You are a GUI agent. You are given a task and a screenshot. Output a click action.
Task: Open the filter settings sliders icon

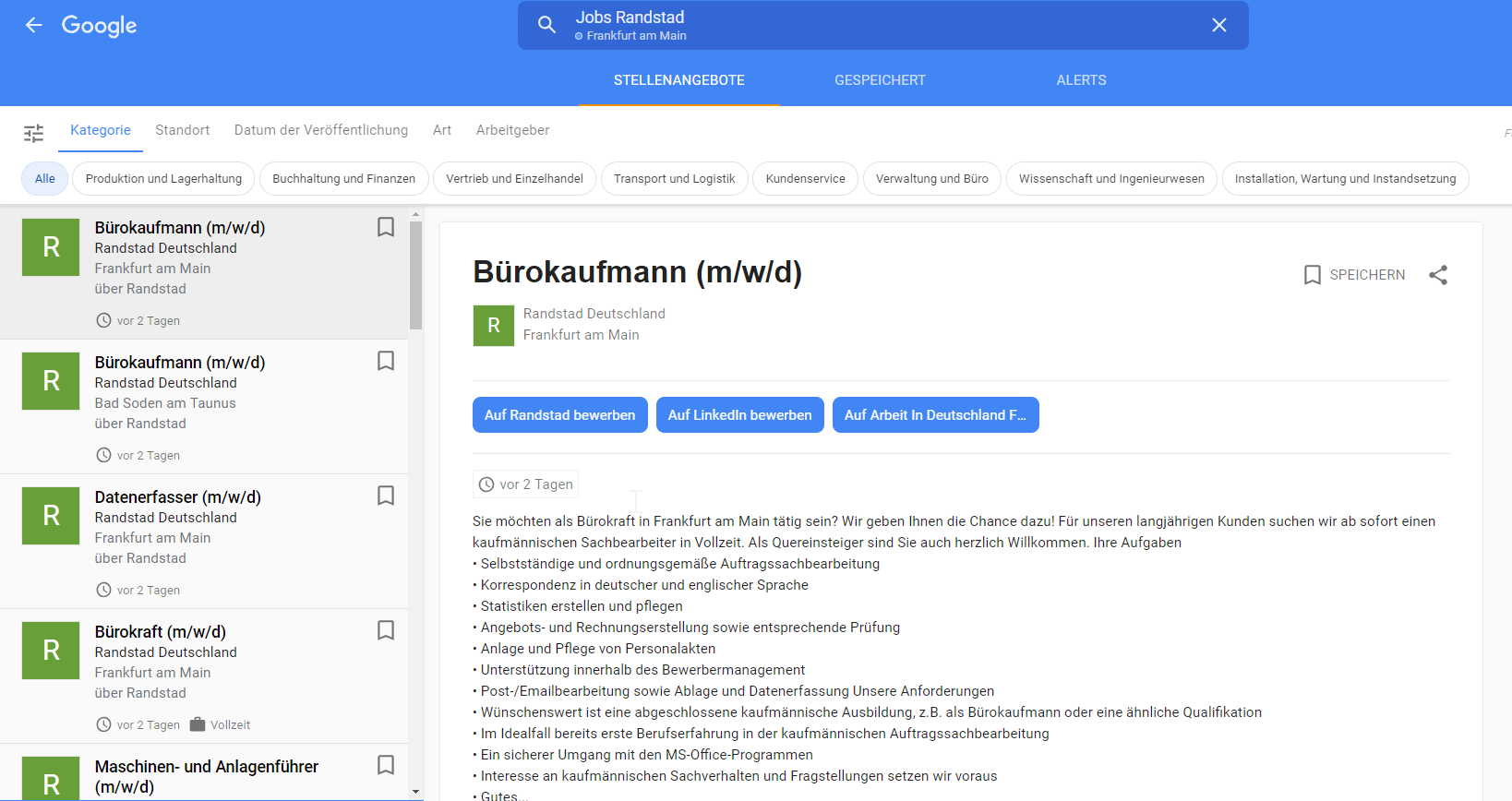[x=34, y=133]
